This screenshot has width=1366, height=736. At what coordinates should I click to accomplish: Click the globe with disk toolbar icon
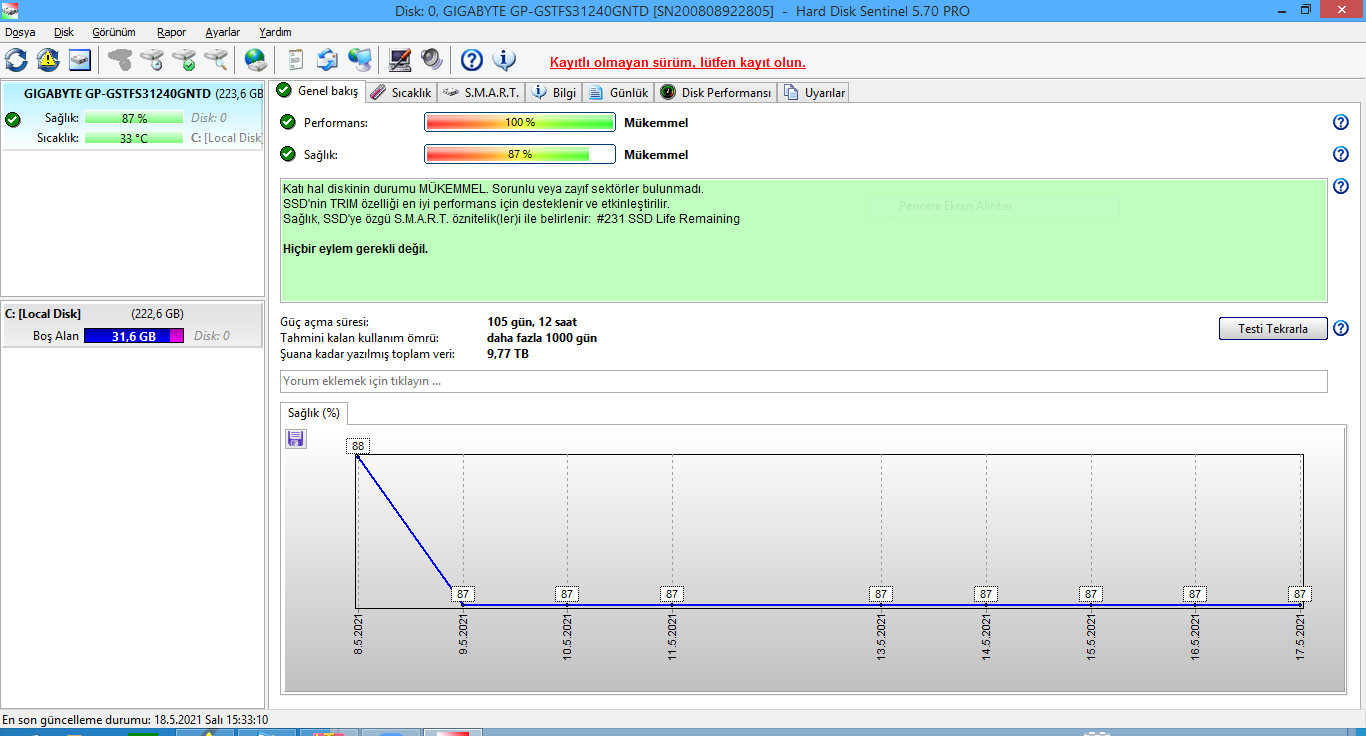(256, 60)
